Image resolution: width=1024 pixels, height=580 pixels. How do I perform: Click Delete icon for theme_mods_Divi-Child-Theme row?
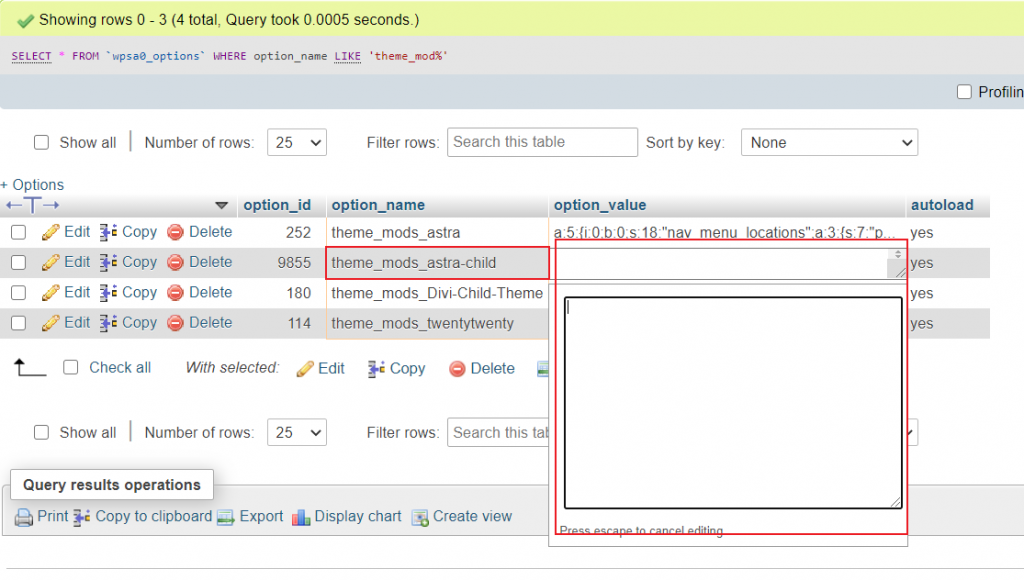tap(175, 293)
